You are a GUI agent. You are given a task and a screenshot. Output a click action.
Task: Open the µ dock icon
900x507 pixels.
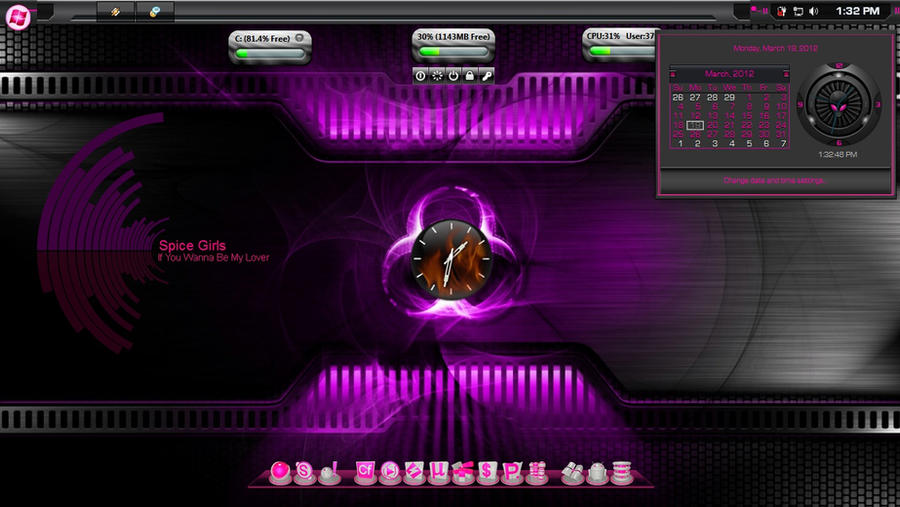(x=438, y=473)
